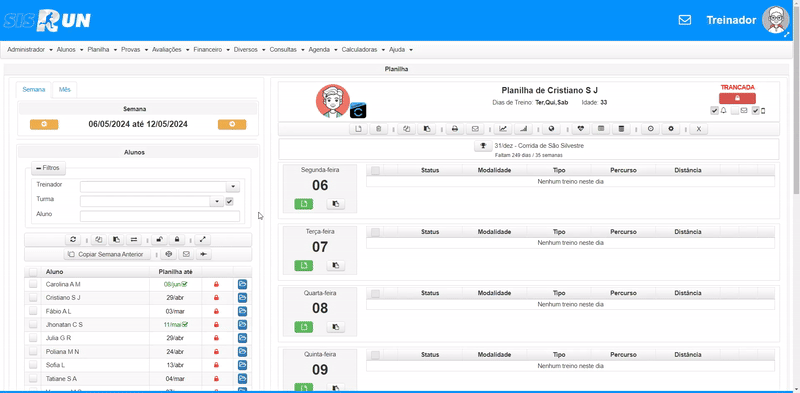
Task: Click the unlock padlock icon in Alunos toolbar
Action: click(159, 239)
